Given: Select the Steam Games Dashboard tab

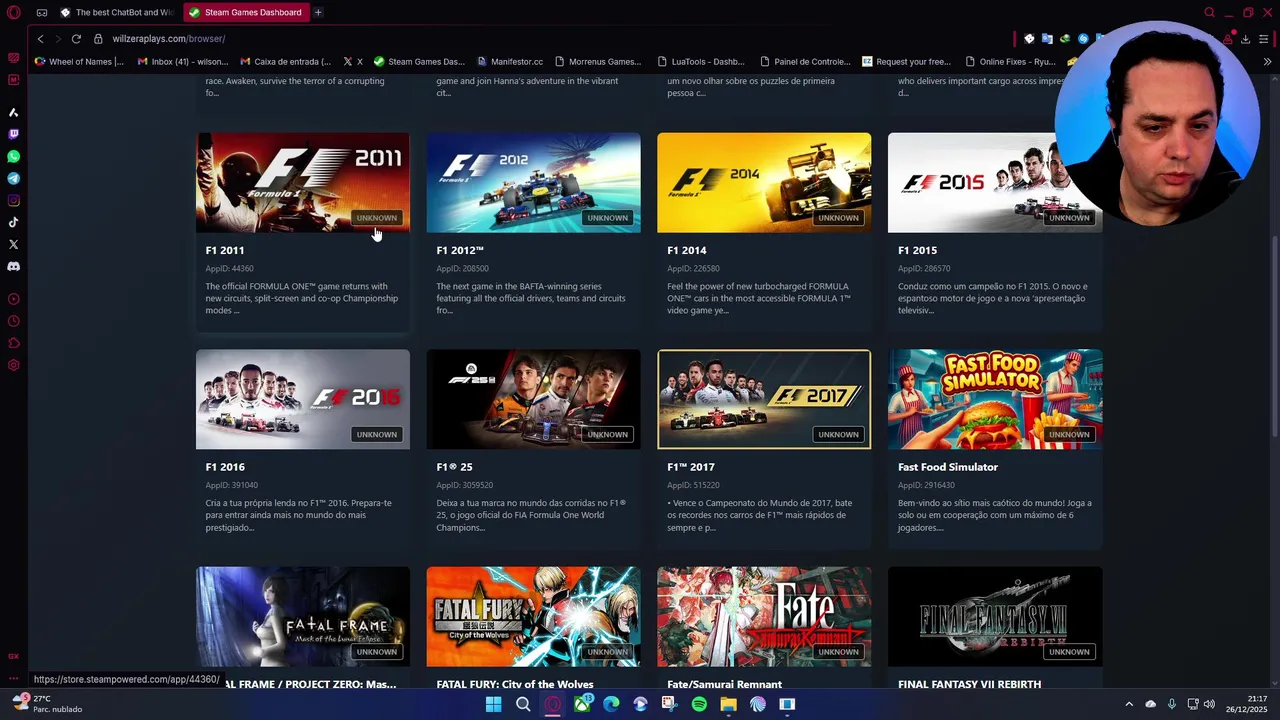Looking at the screenshot, I should pyautogui.click(x=245, y=12).
